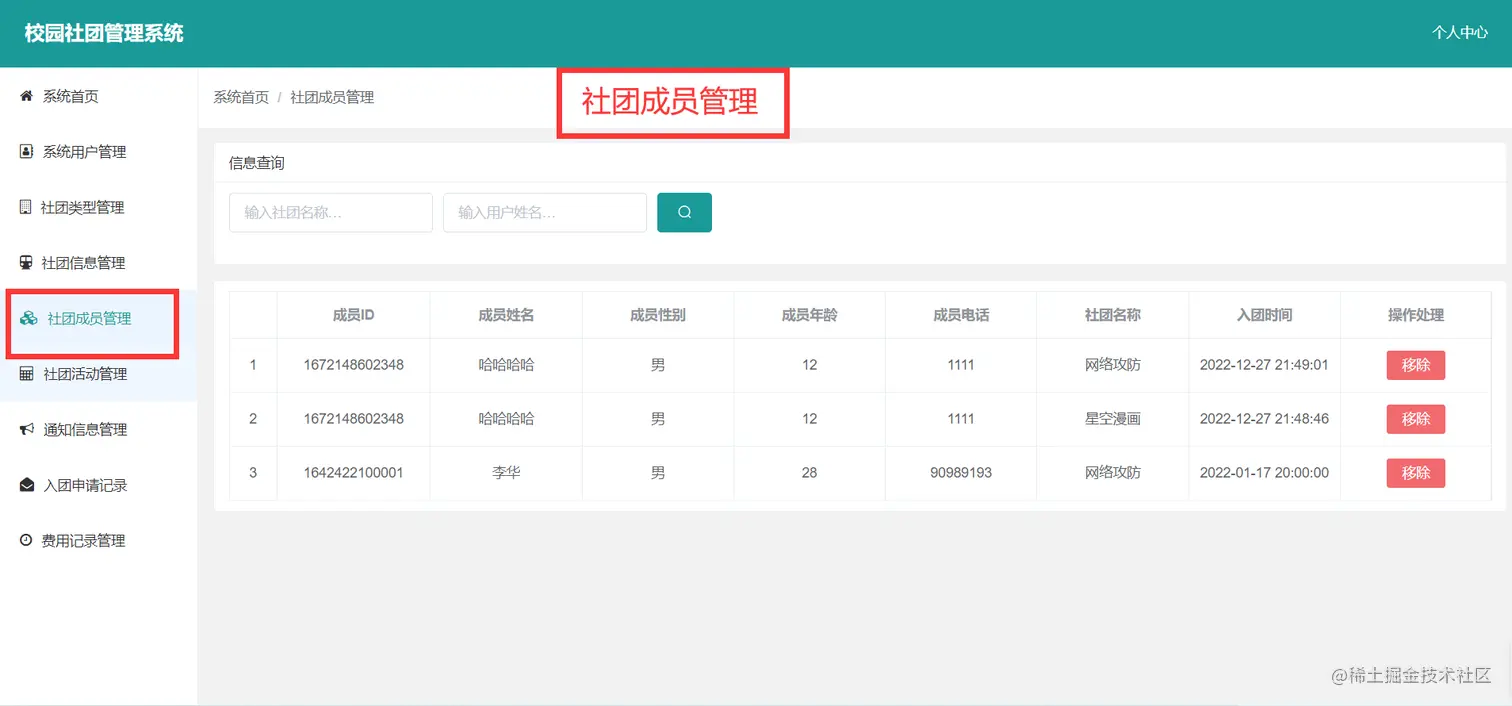Click the magnifier search button
The image size is (1512, 706).
click(x=684, y=212)
